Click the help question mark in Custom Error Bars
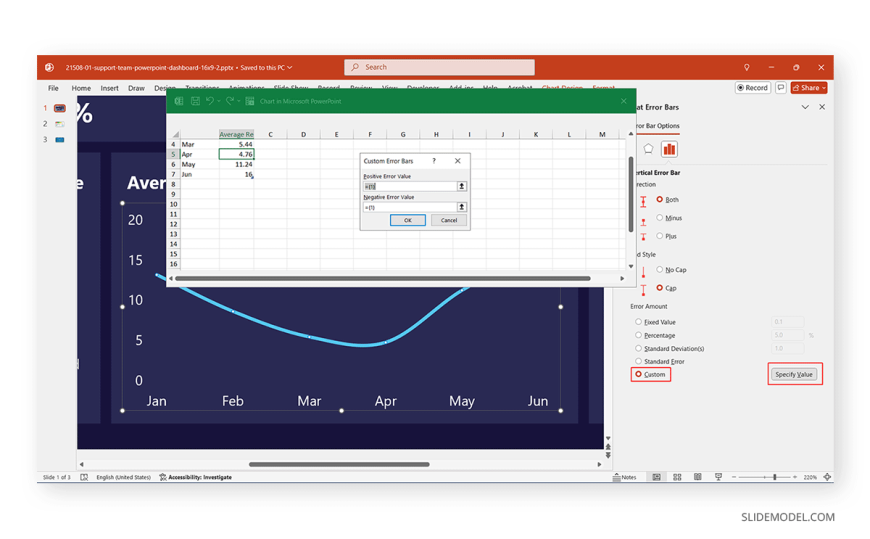Screen dimensions: 870x539 tap(434, 161)
